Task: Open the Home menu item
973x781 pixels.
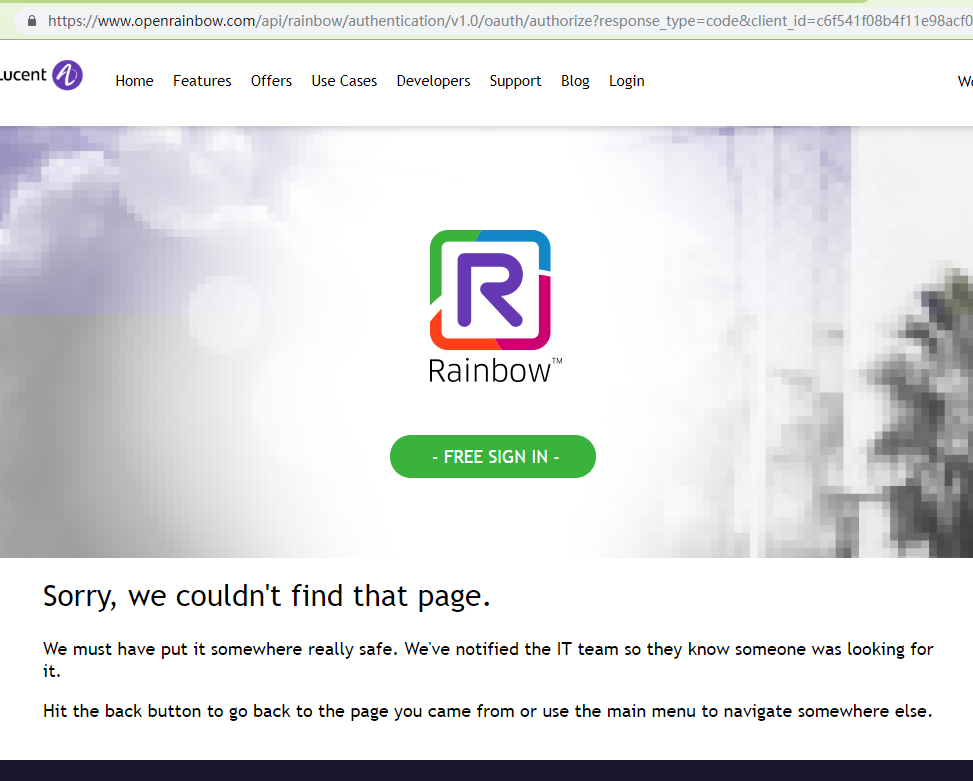Action: click(x=134, y=81)
